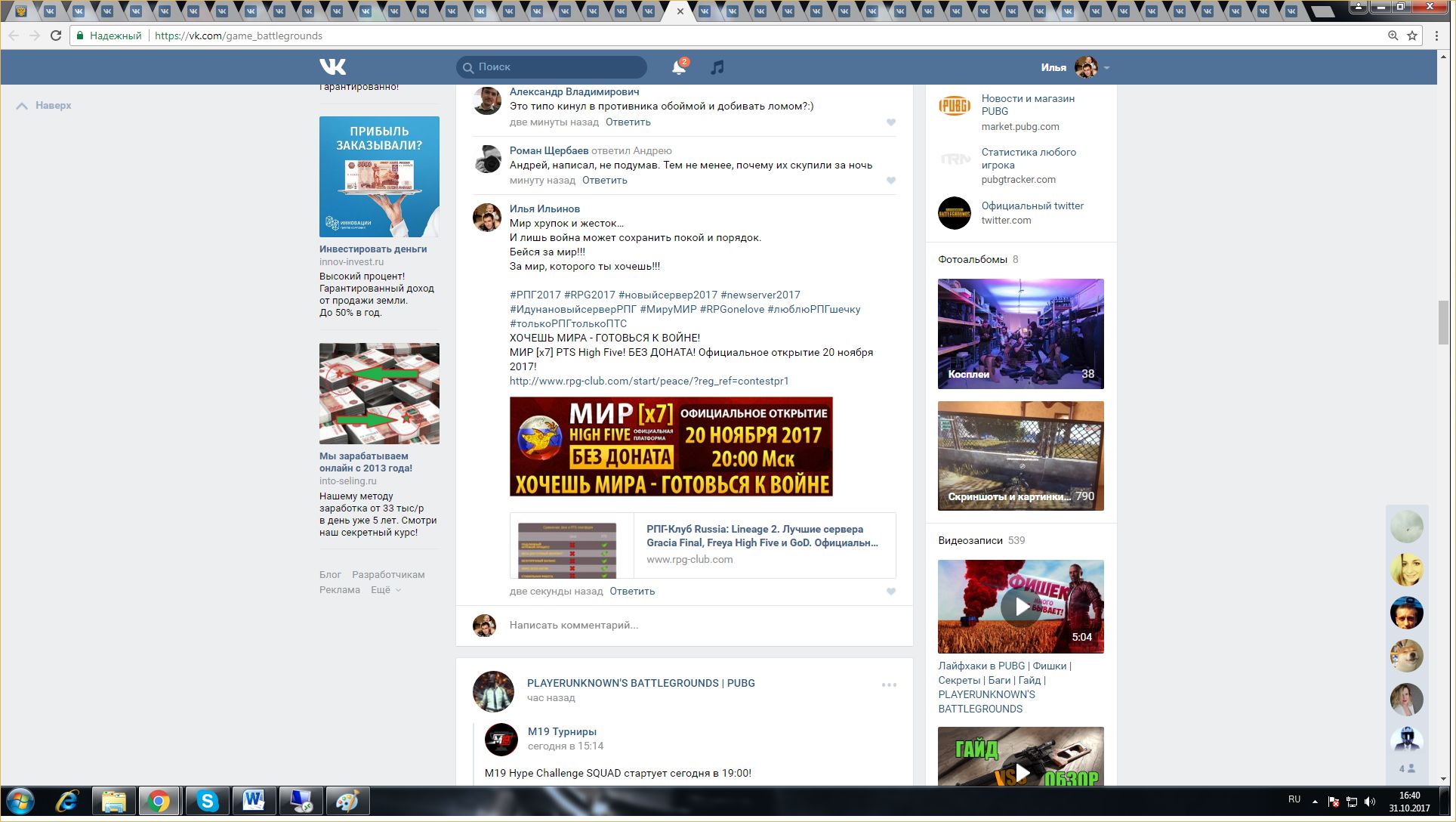Click the volume speaker icon in system tray
This screenshot has width=1456, height=822.
[1370, 802]
